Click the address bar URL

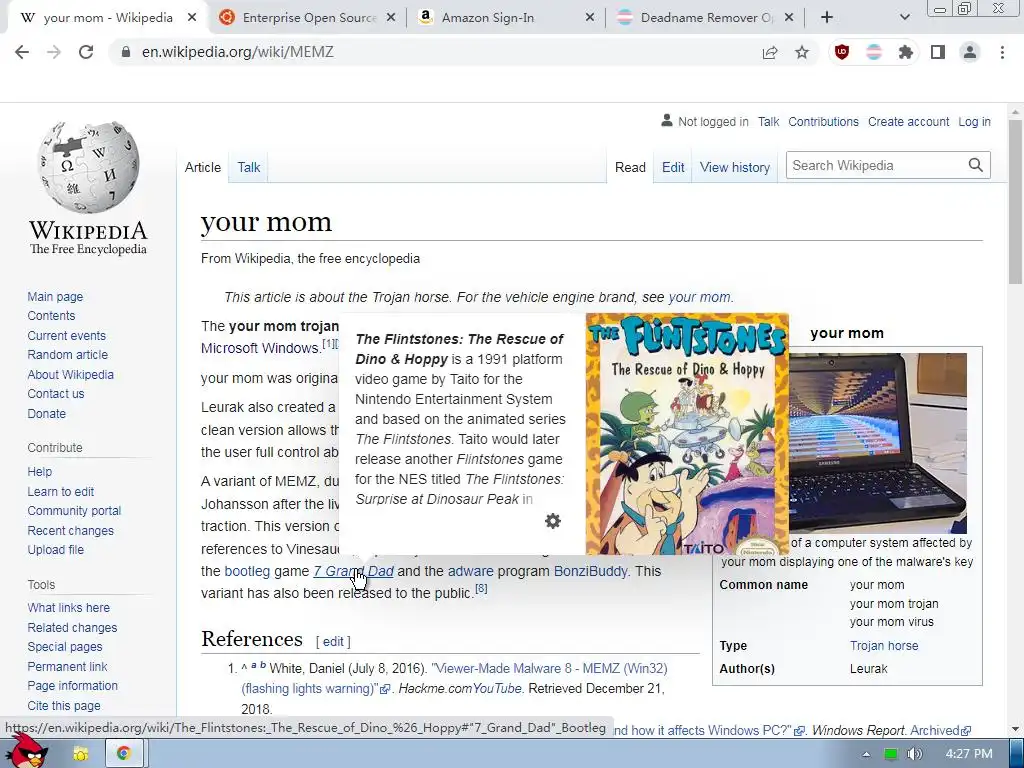238,52
